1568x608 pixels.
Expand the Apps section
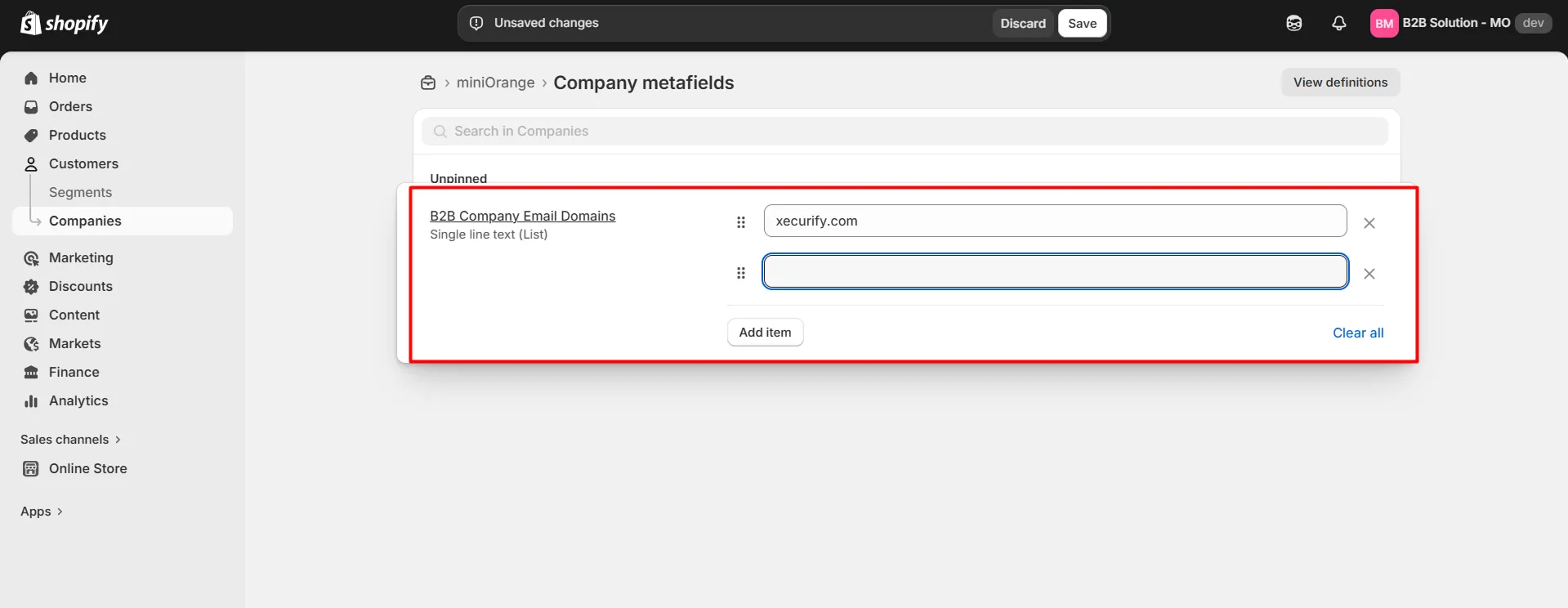[x=42, y=512]
